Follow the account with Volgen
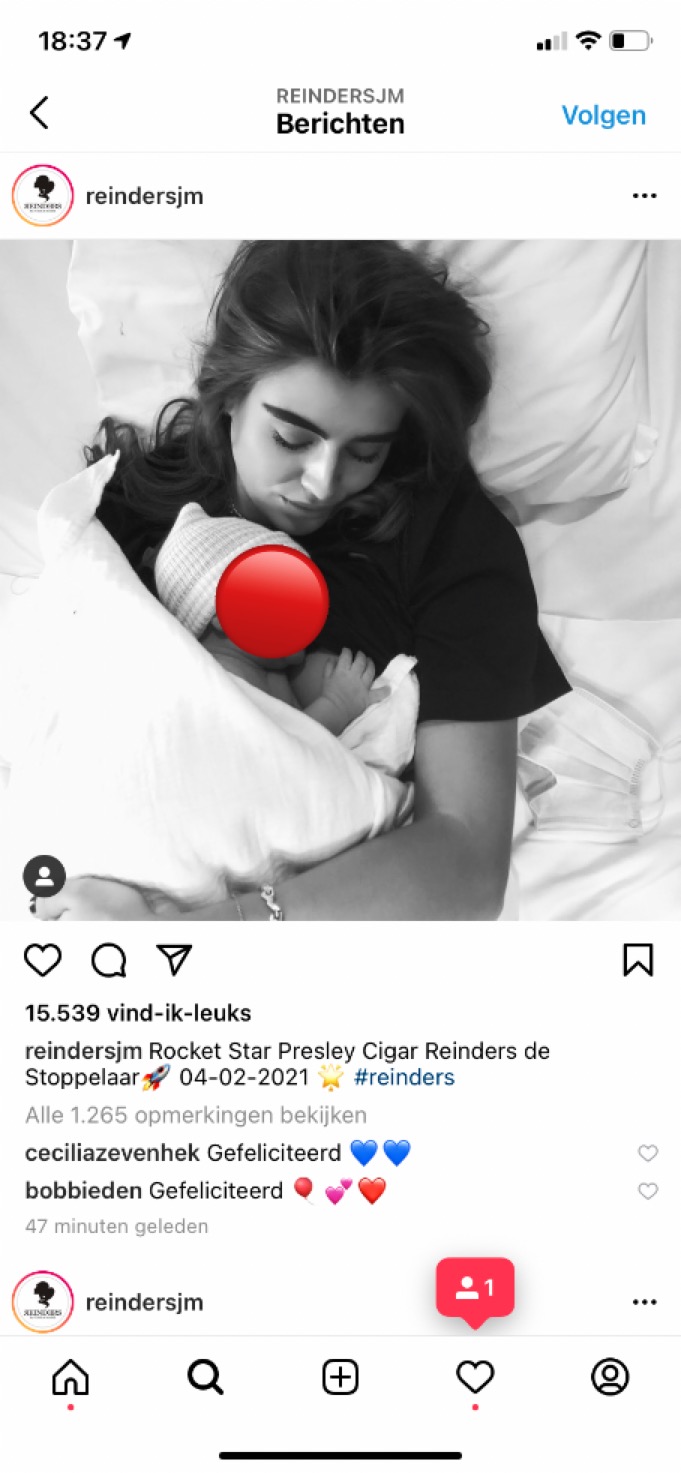This screenshot has height=1473, width=681. [x=604, y=115]
